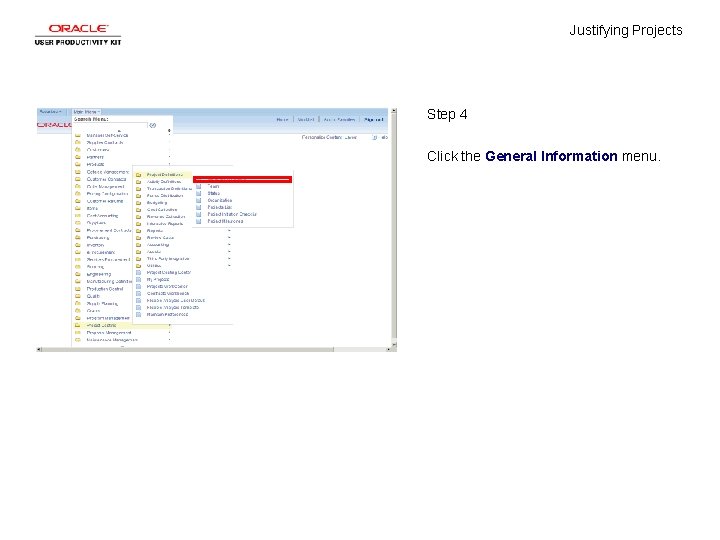Click the Budgeting folder icon

[139, 202]
